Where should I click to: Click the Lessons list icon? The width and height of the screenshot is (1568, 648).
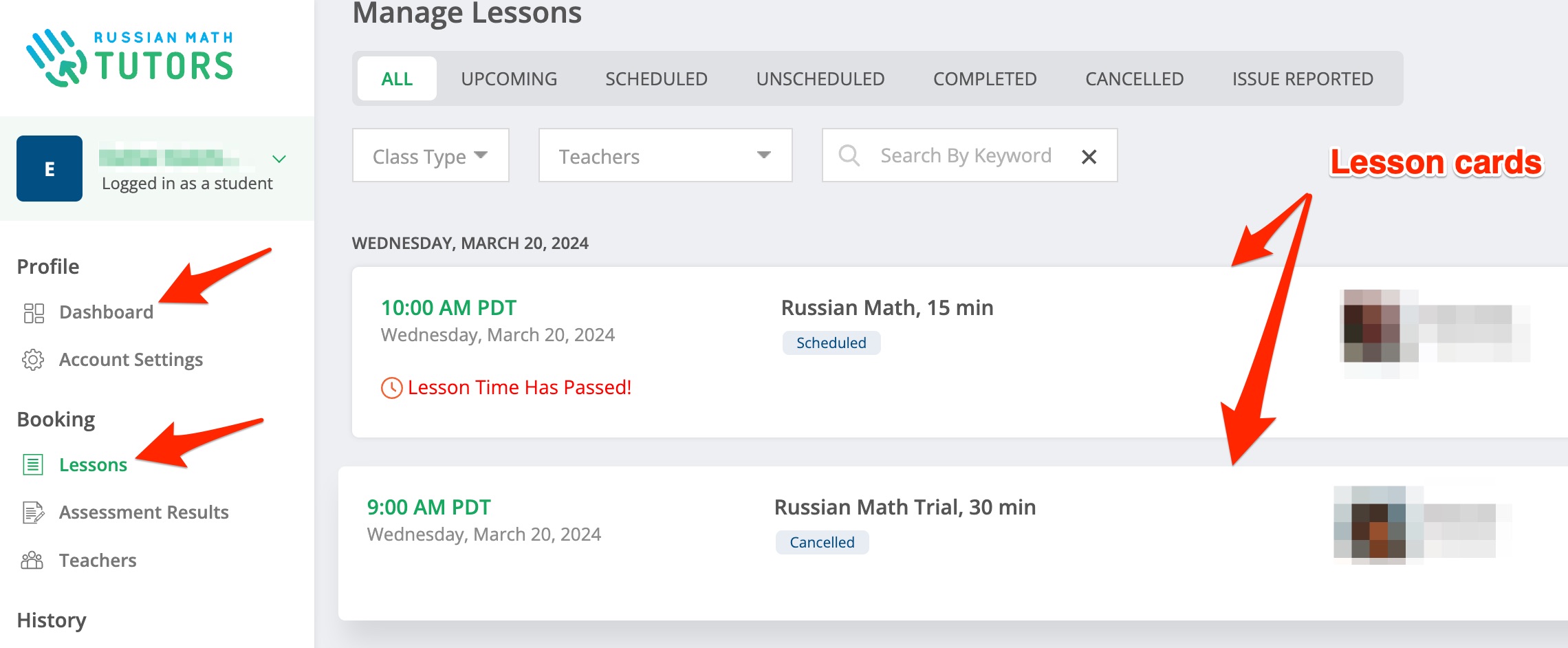coord(33,465)
